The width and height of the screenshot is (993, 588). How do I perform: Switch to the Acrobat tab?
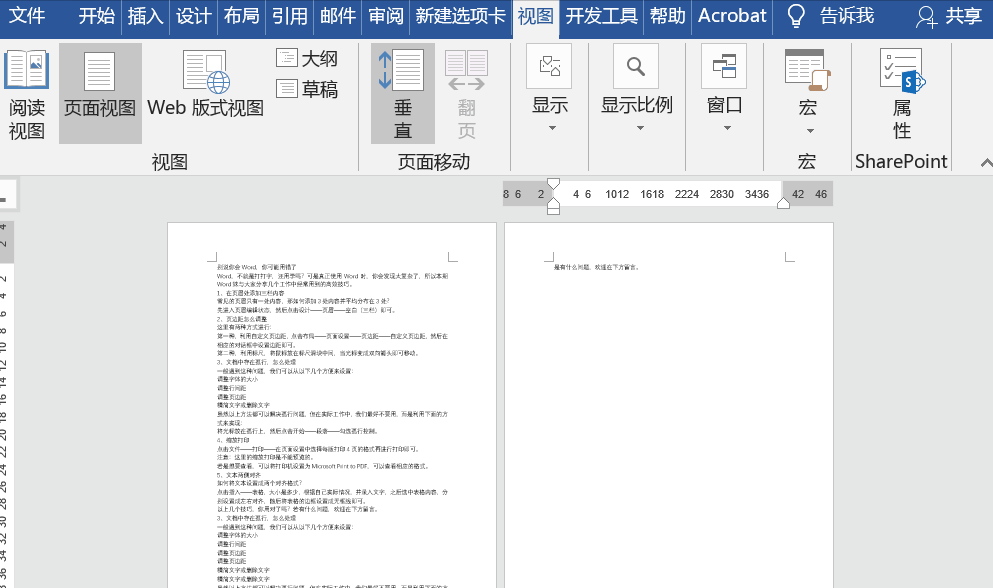pyautogui.click(x=731, y=17)
